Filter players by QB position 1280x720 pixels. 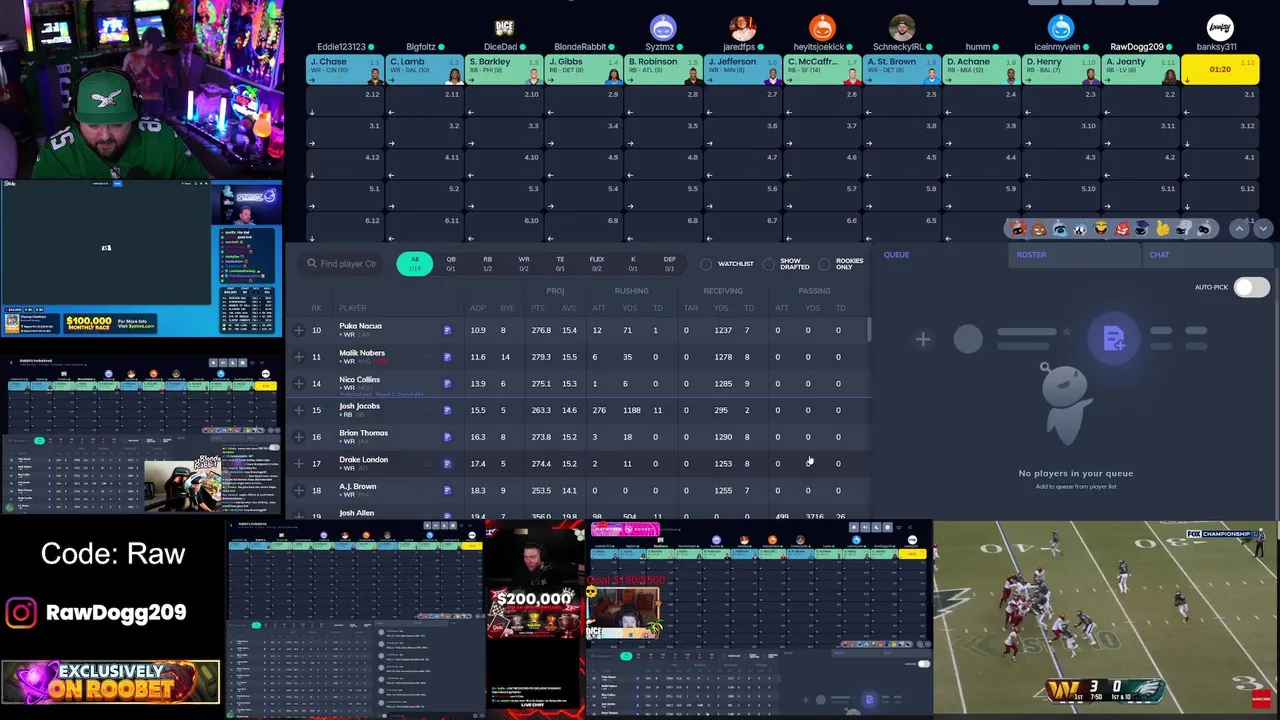point(451,264)
